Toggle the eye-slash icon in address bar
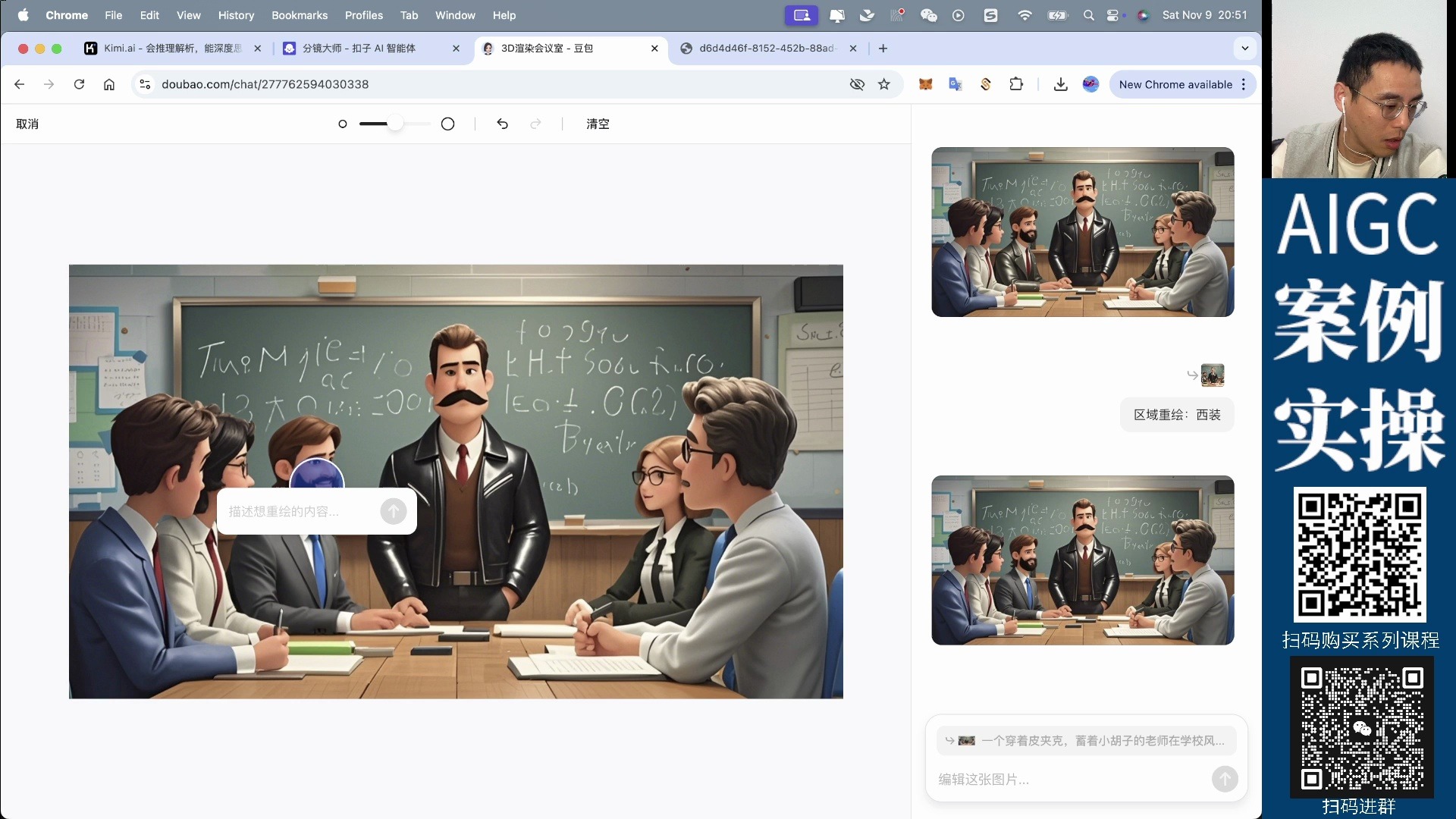The image size is (1456, 819). tap(857, 84)
